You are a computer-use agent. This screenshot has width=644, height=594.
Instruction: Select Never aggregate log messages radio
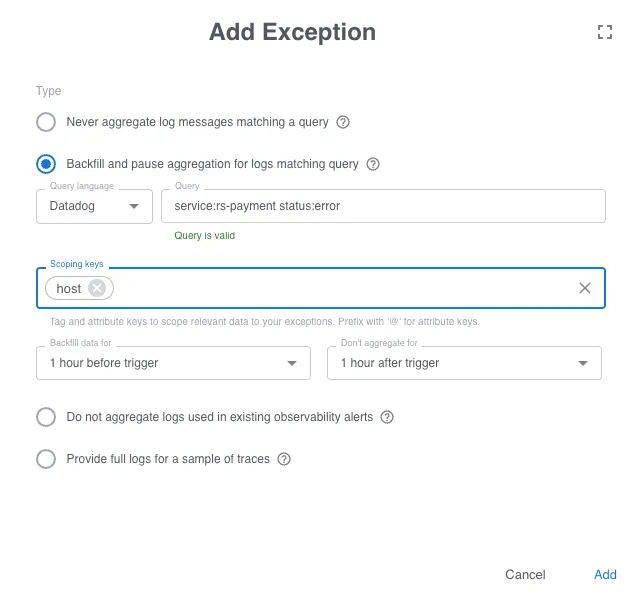click(46, 122)
